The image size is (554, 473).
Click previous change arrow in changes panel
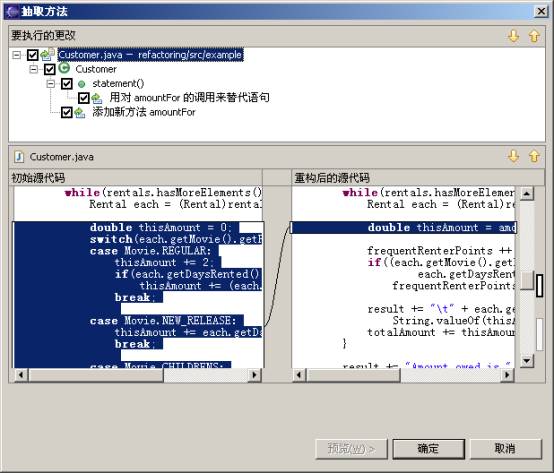(x=534, y=36)
